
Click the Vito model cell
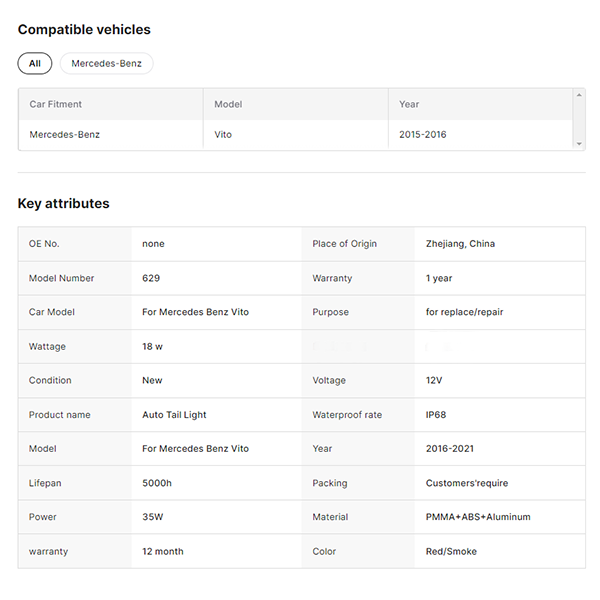tap(223, 134)
